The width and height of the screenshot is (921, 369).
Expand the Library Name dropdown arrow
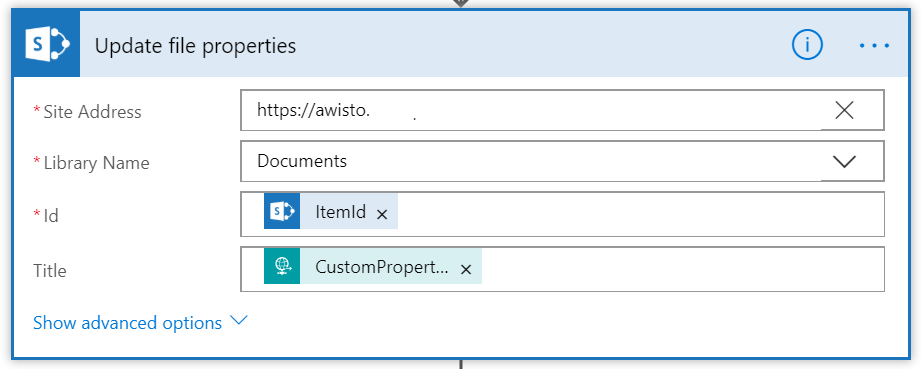(x=845, y=162)
